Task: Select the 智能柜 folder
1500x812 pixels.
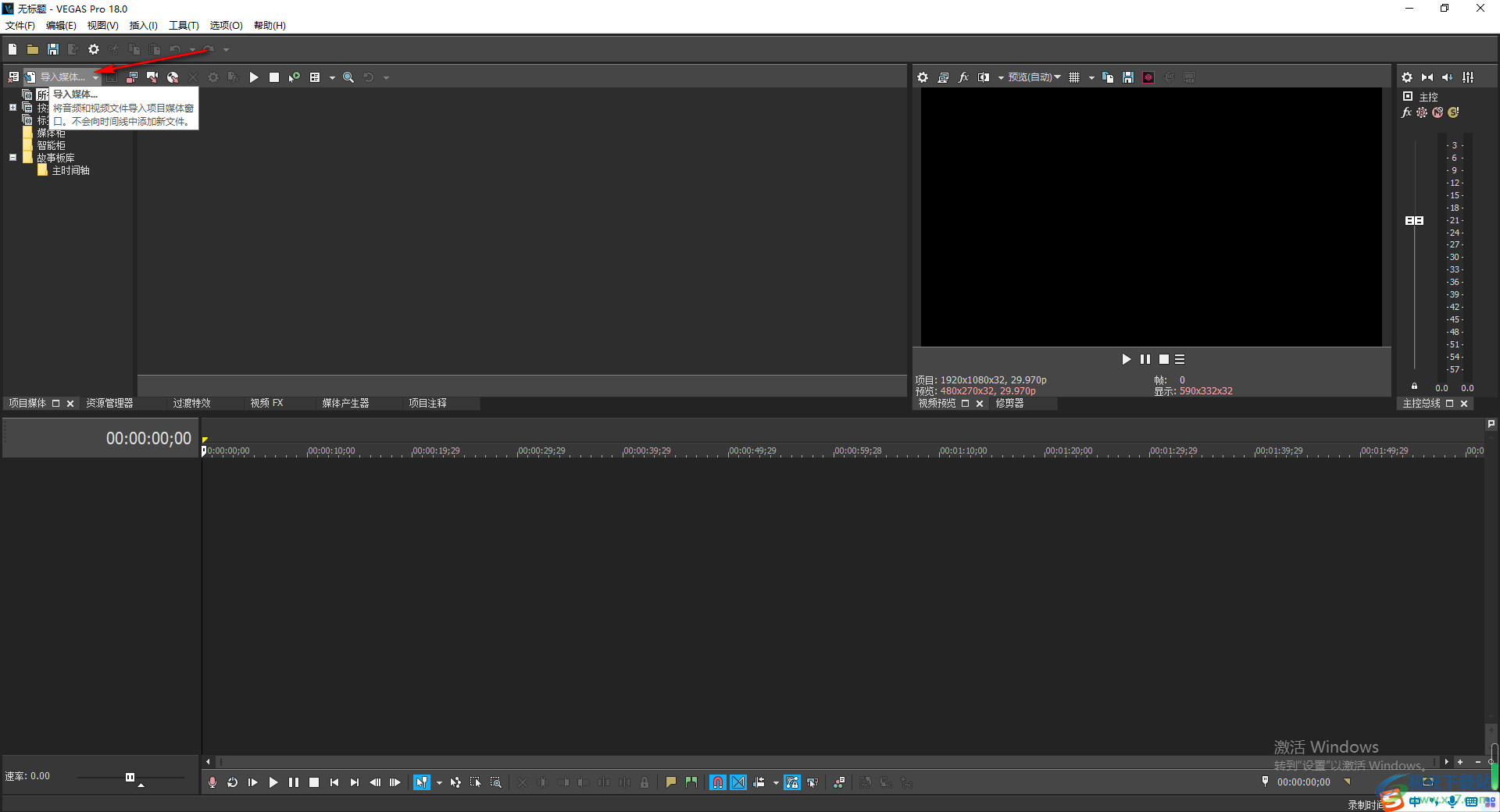Action: (51, 146)
